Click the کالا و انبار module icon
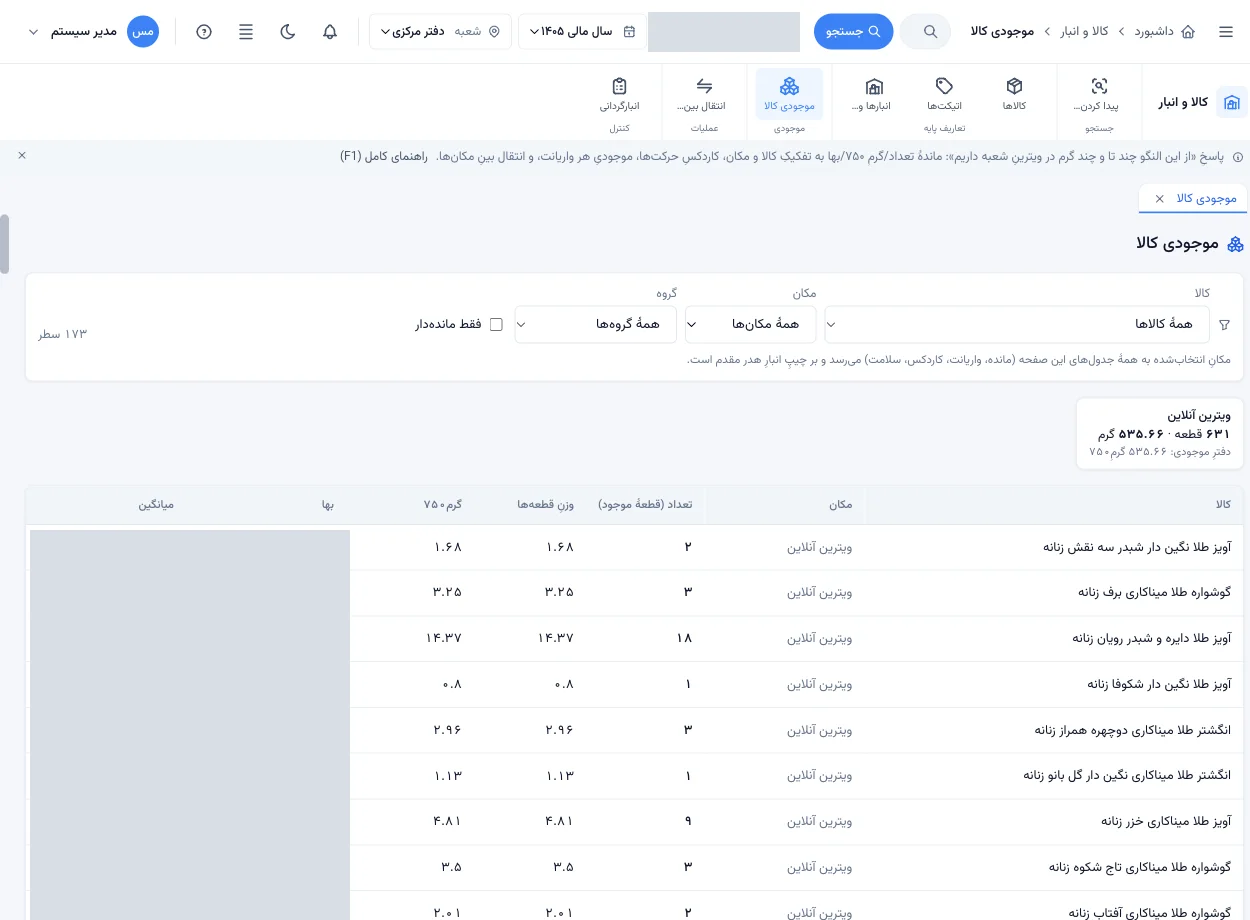Screen dimensions: 1250x920 click(1232, 102)
